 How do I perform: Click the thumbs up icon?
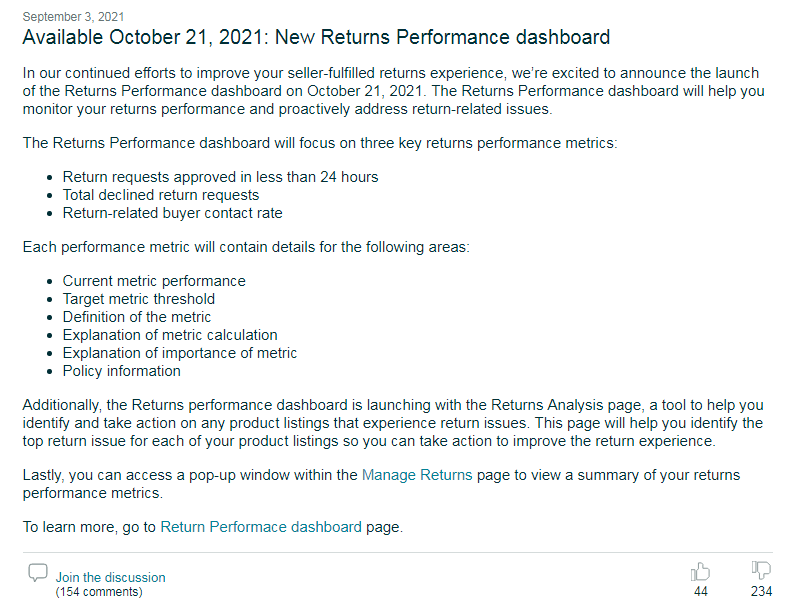pyautogui.click(x=700, y=572)
